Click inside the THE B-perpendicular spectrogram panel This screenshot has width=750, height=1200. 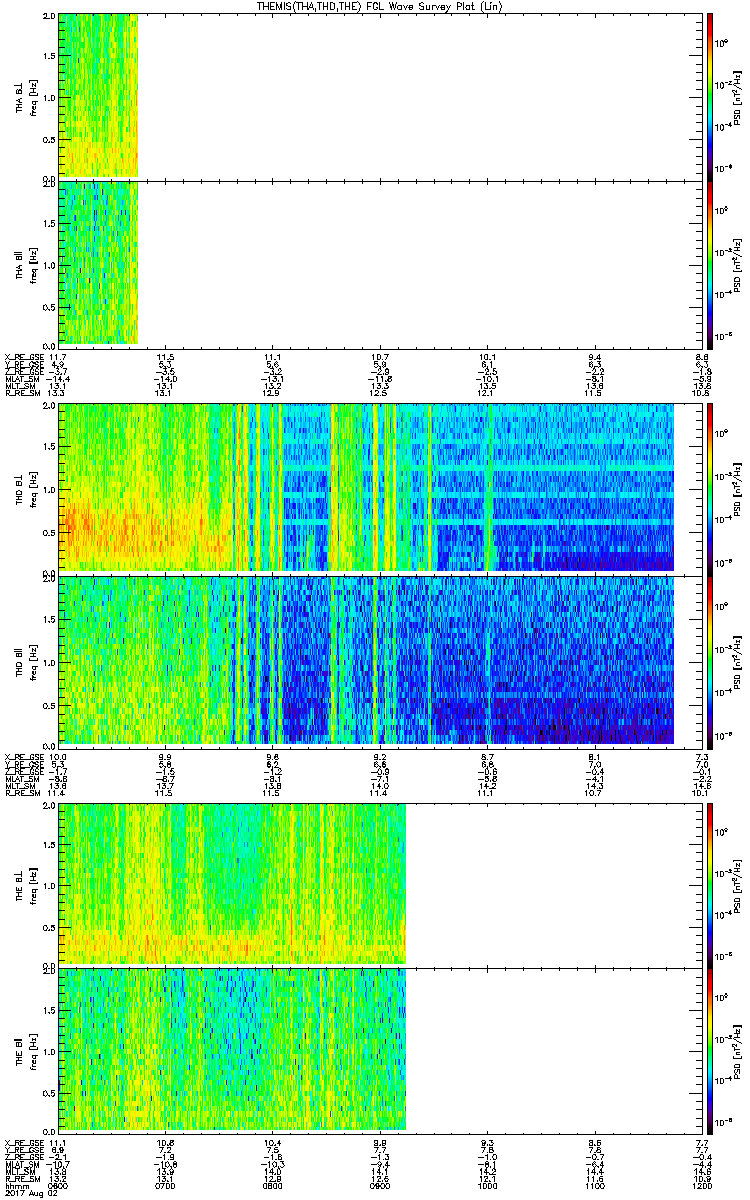380,883
